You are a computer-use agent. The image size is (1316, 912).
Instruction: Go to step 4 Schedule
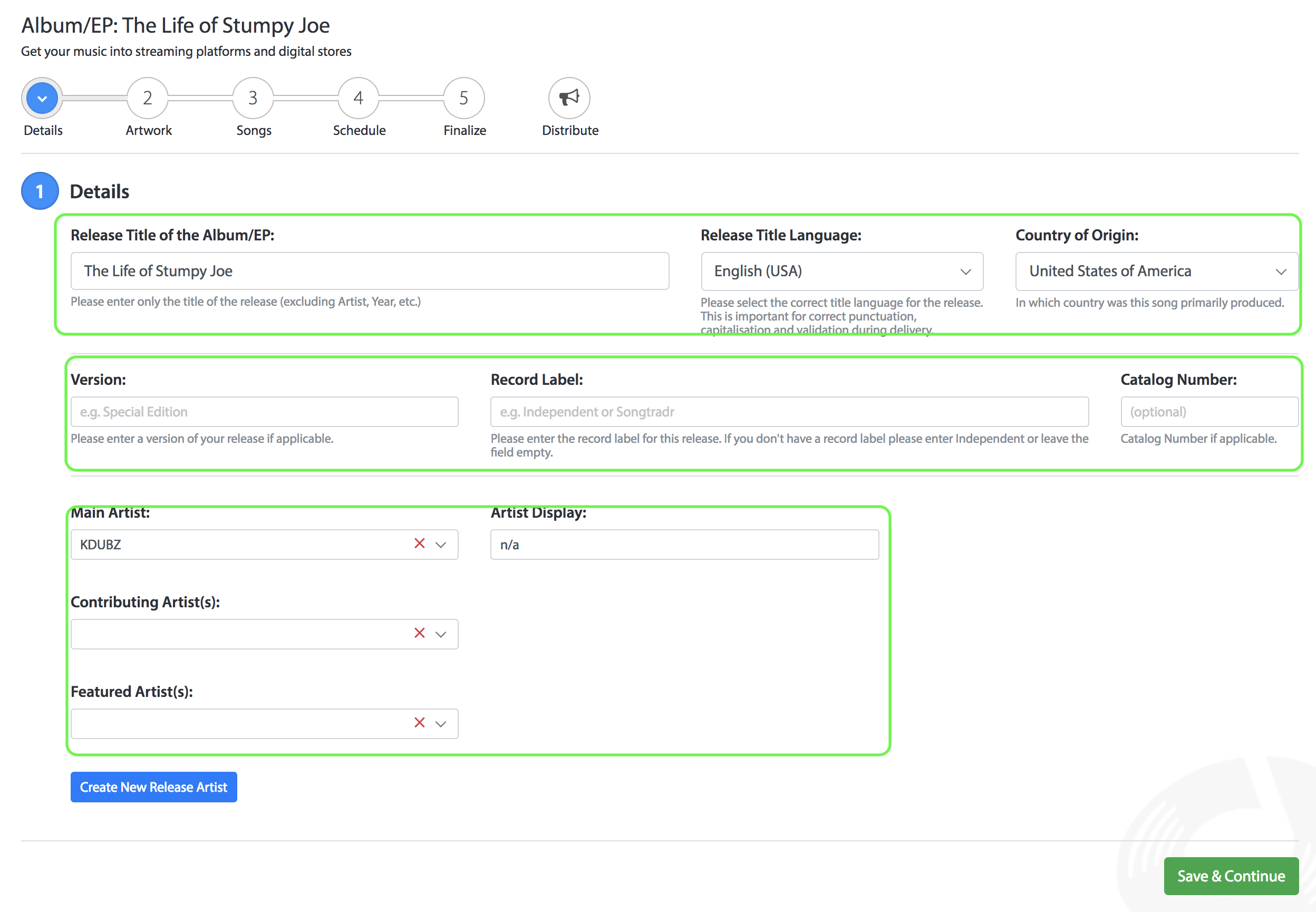[x=359, y=98]
